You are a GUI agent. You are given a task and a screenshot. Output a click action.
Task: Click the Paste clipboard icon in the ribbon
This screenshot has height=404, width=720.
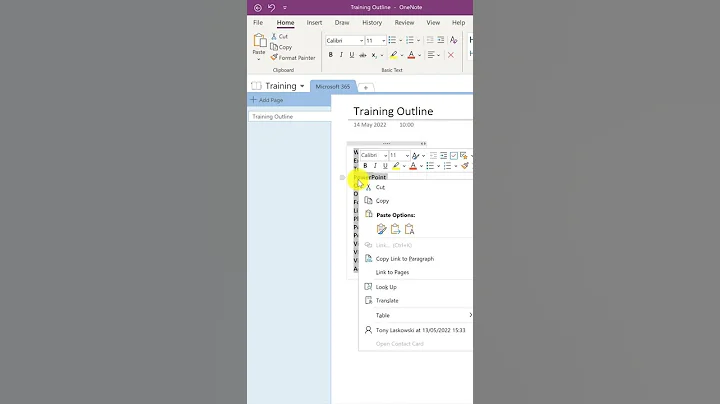(259, 40)
